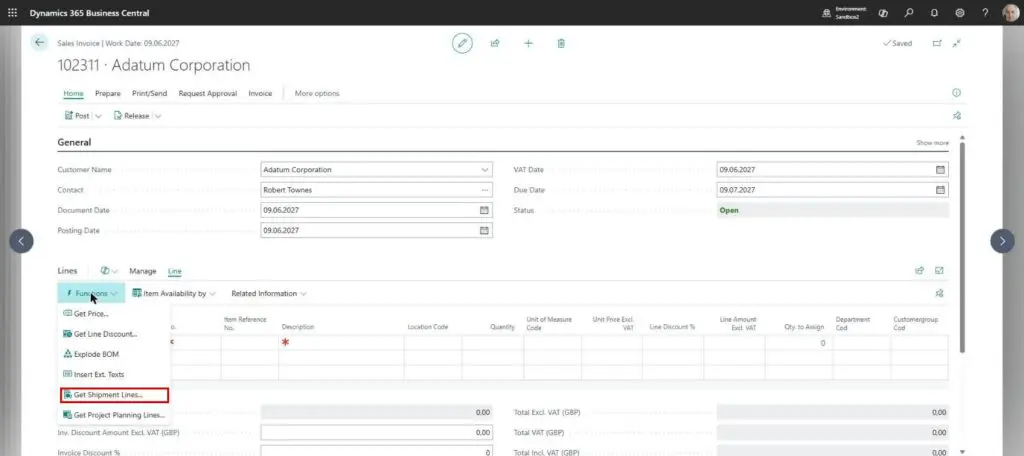Go to next slide arrow
The height and width of the screenshot is (456, 1024).
coord(1002,241)
